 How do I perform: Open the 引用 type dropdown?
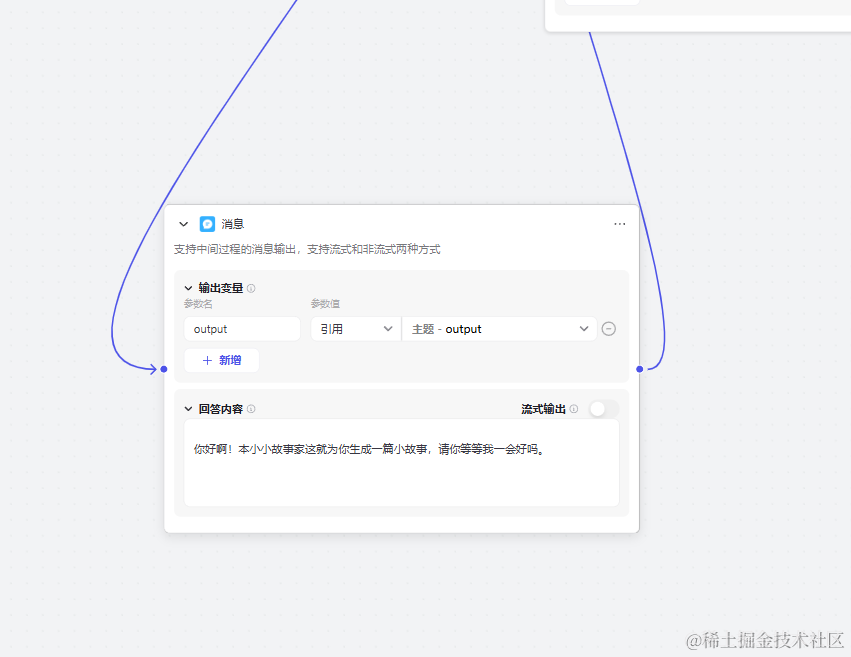point(355,329)
